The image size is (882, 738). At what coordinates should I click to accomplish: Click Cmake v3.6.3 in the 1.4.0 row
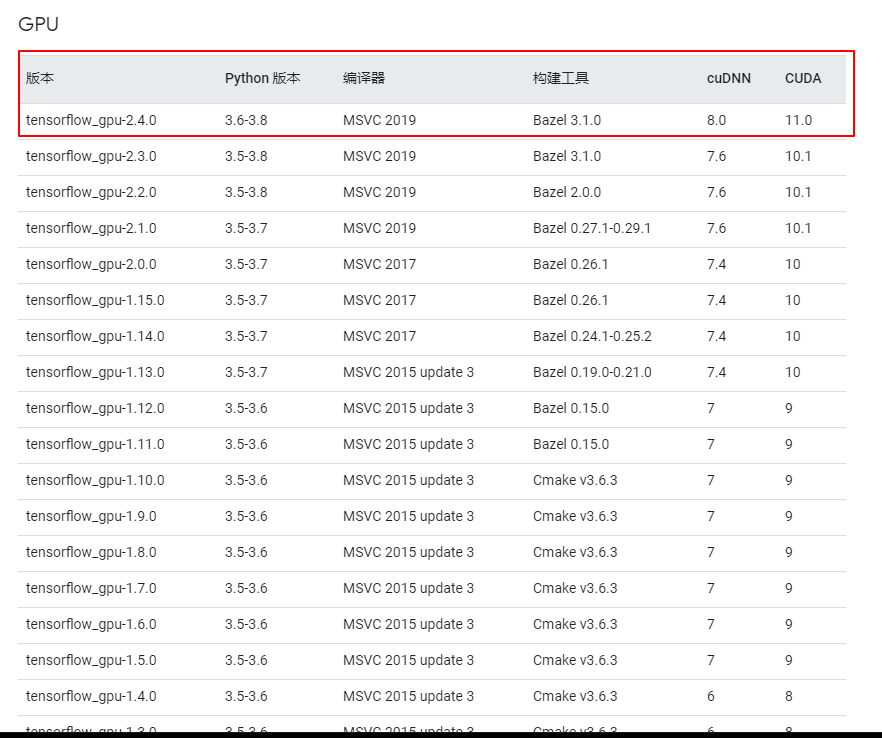(x=575, y=696)
